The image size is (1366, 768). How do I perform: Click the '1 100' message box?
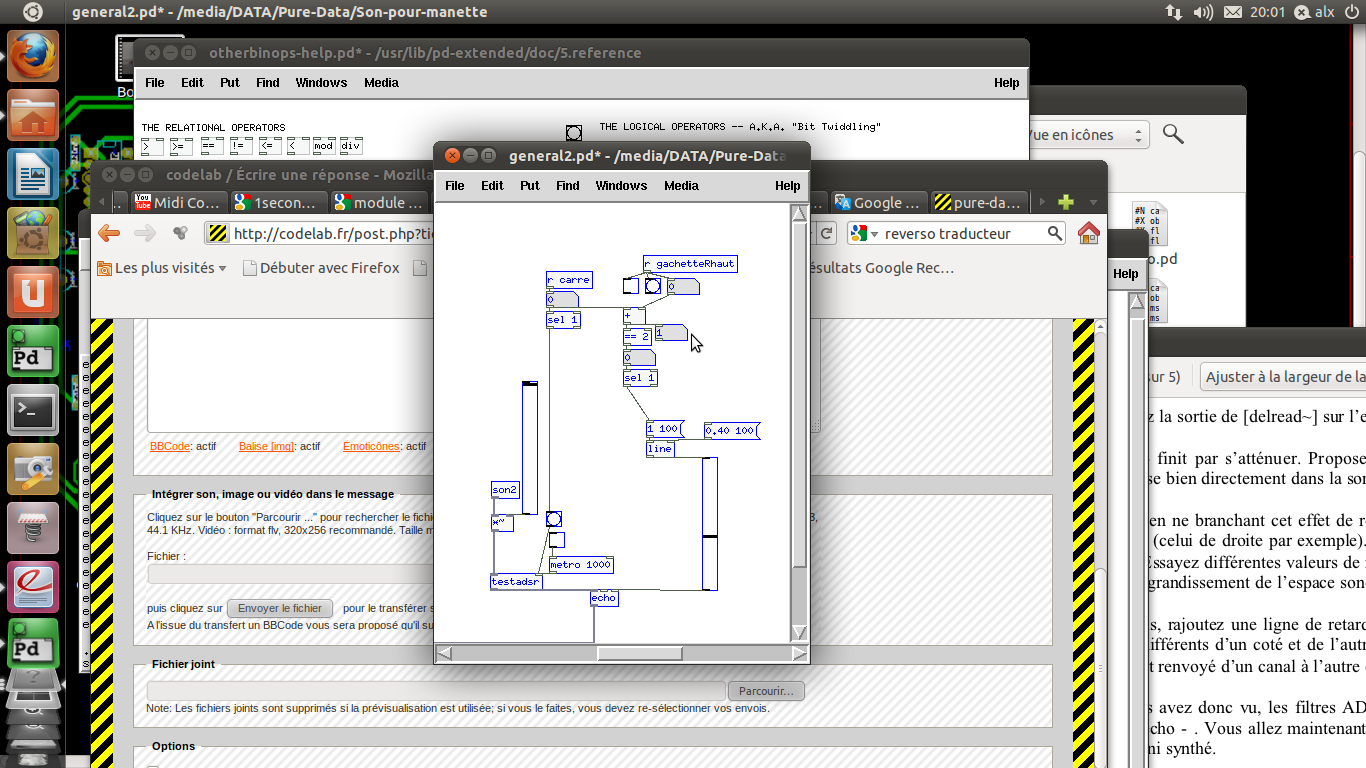pyautogui.click(x=664, y=429)
